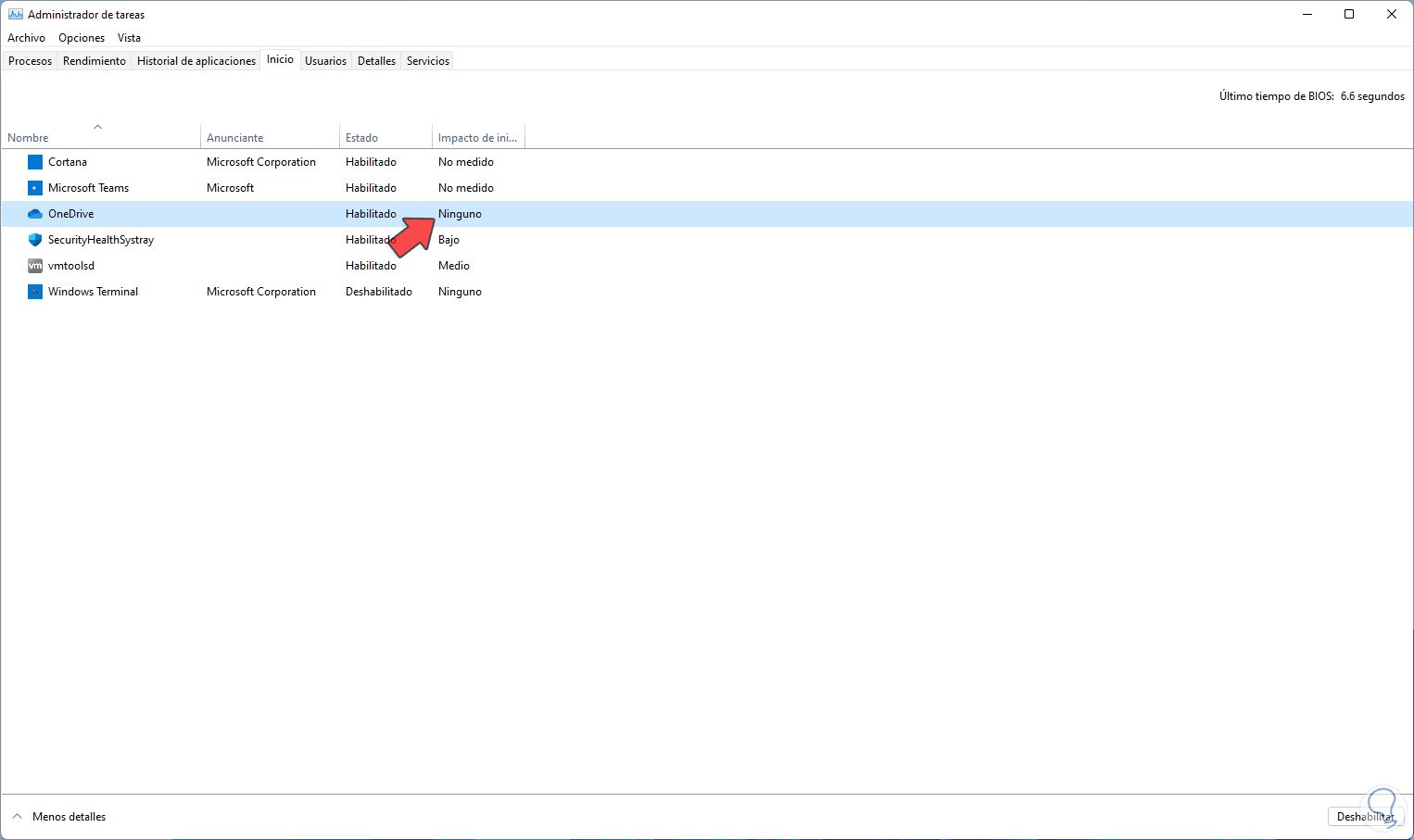The width and height of the screenshot is (1414, 840).
Task: Minimize the Administrador de tareas window
Action: coord(1307,15)
